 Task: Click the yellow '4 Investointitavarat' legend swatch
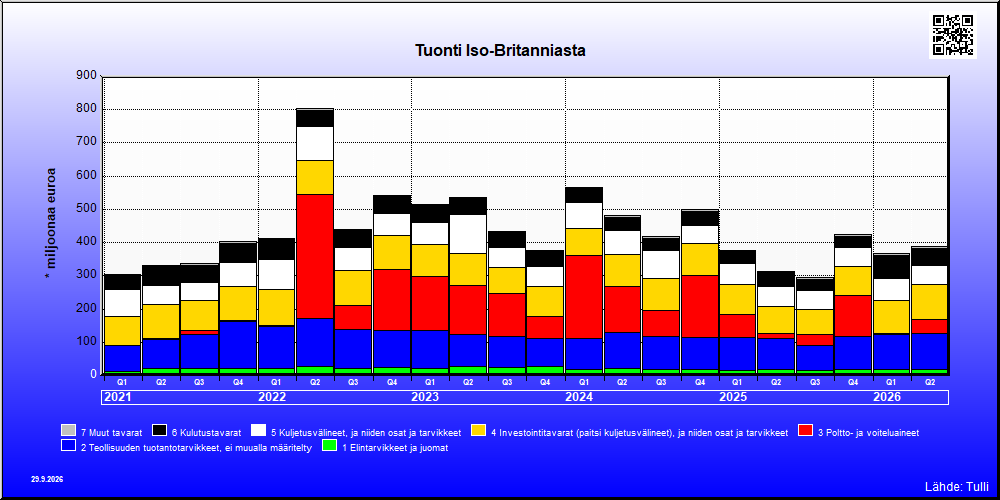478,430
